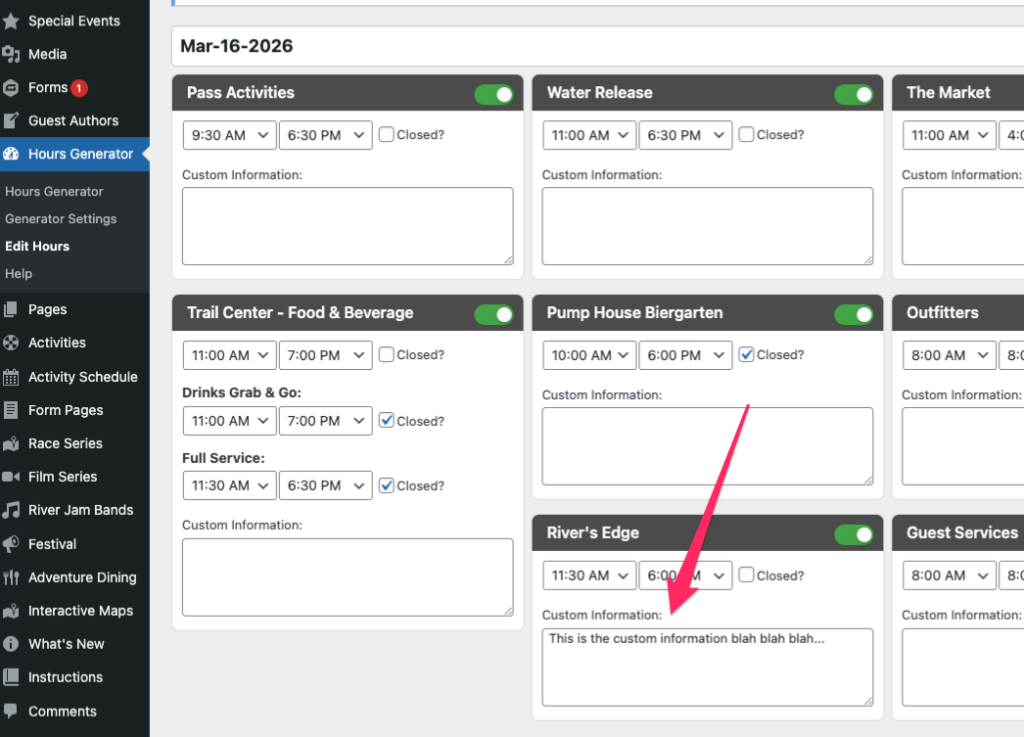
Task: Turn off the River's Edge toggle
Action: coord(854,534)
